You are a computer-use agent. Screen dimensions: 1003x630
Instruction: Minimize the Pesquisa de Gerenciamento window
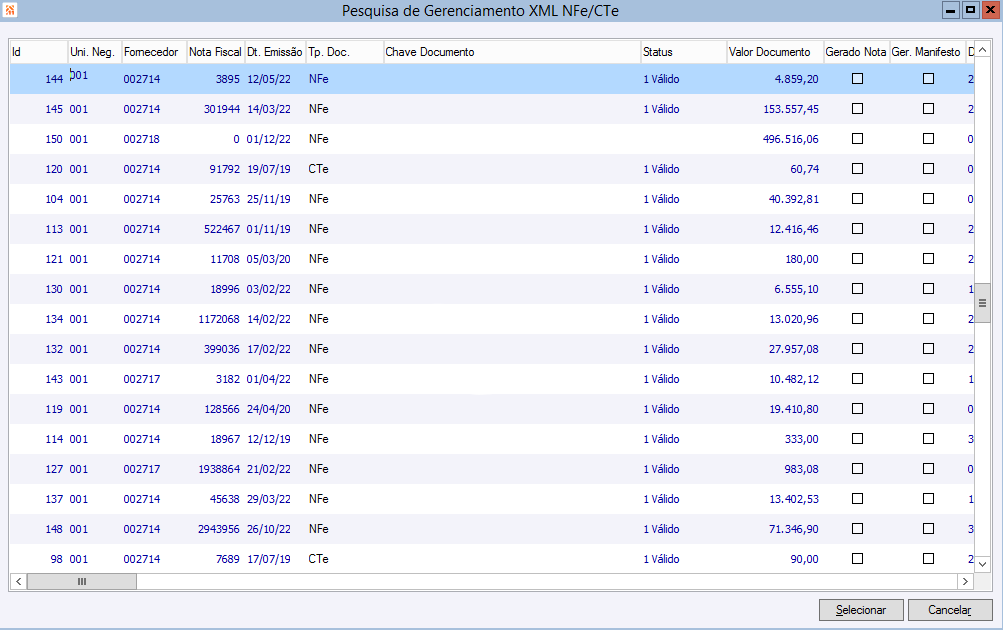click(951, 10)
